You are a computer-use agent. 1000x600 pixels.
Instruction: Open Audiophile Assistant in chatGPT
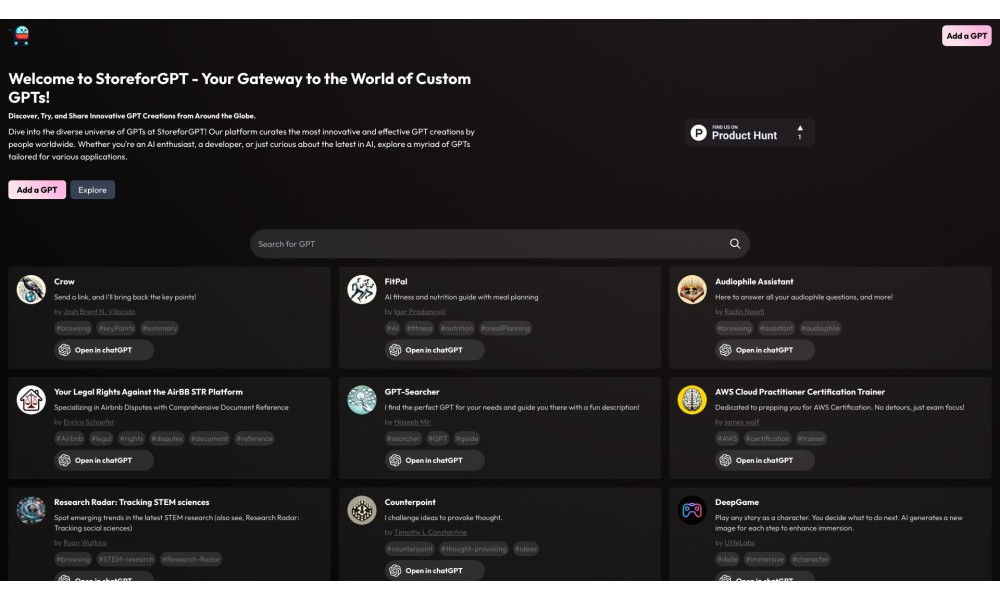click(765, 350)
